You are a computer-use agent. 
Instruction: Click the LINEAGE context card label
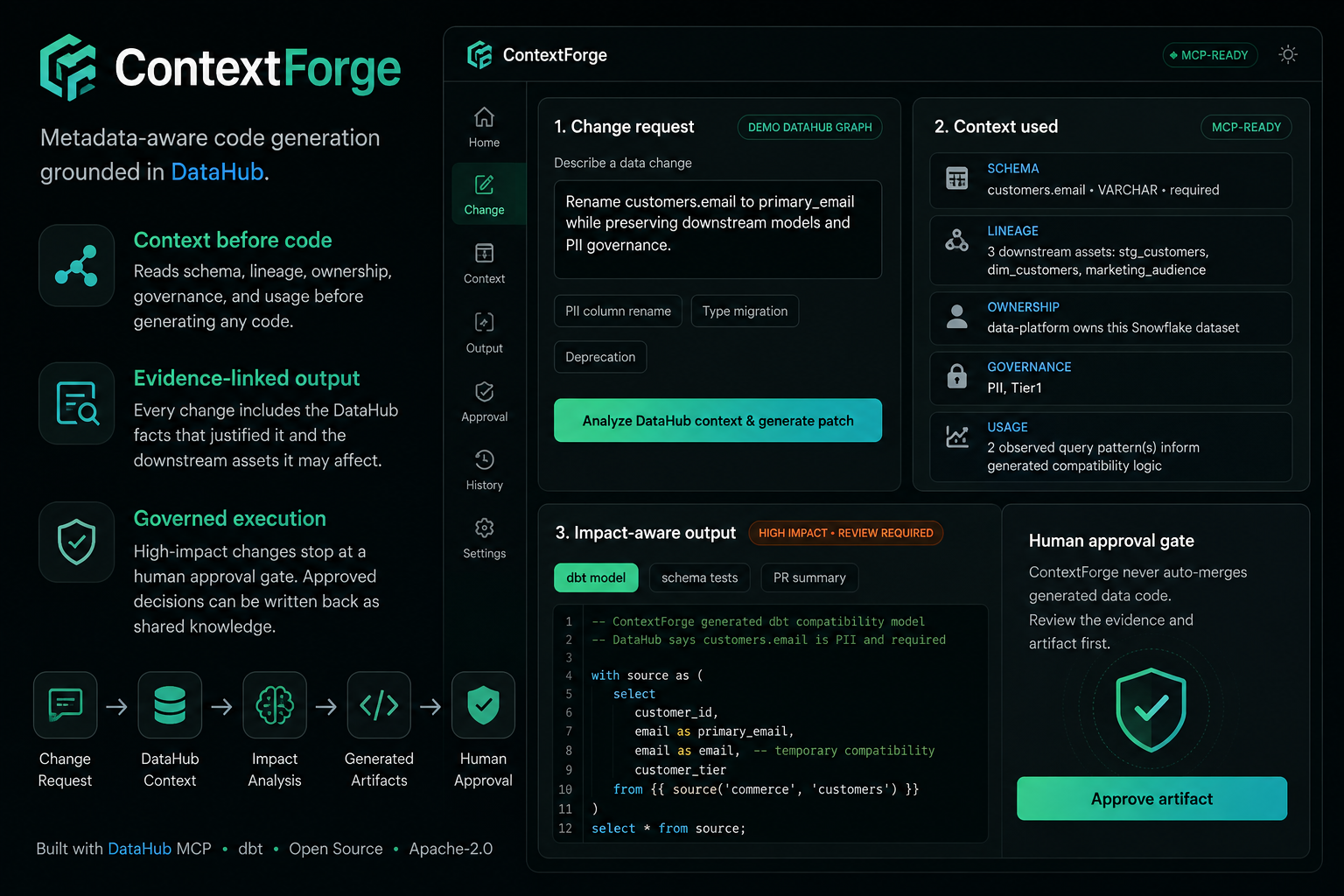[x=1012, y=231]
